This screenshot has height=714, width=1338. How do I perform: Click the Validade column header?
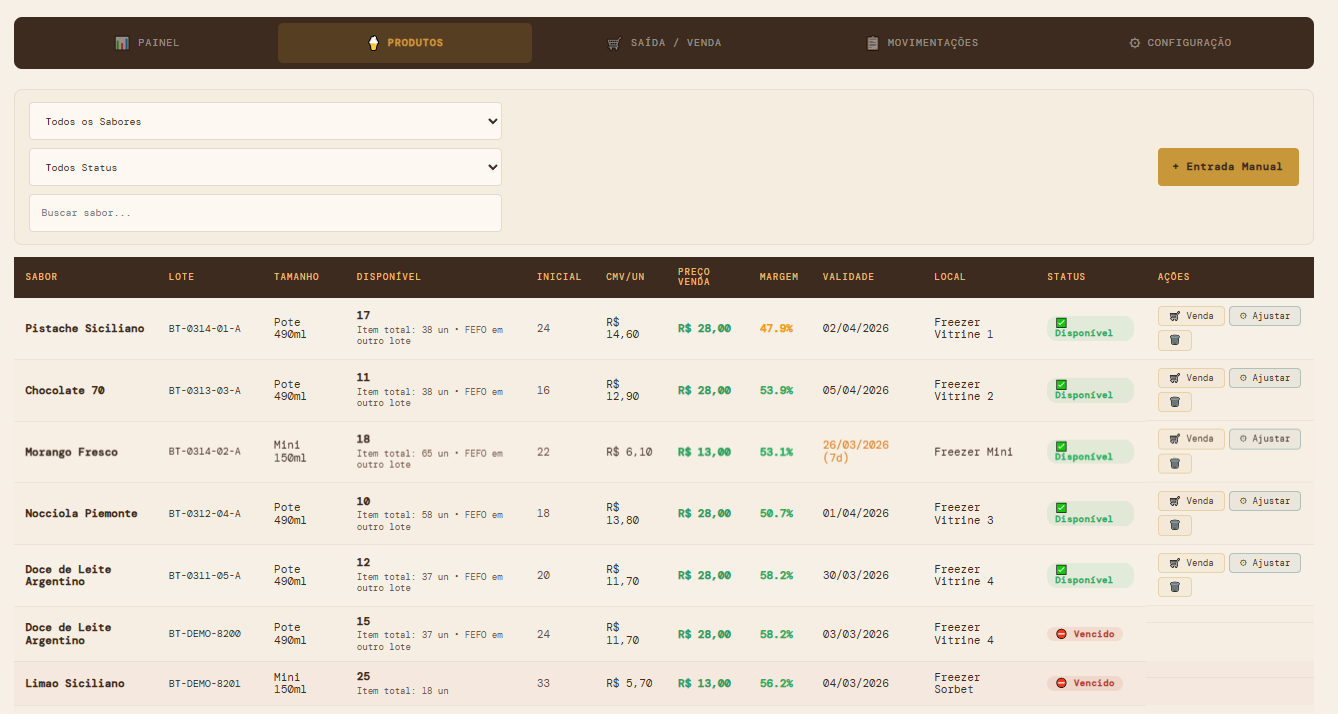tap(848, 277)
